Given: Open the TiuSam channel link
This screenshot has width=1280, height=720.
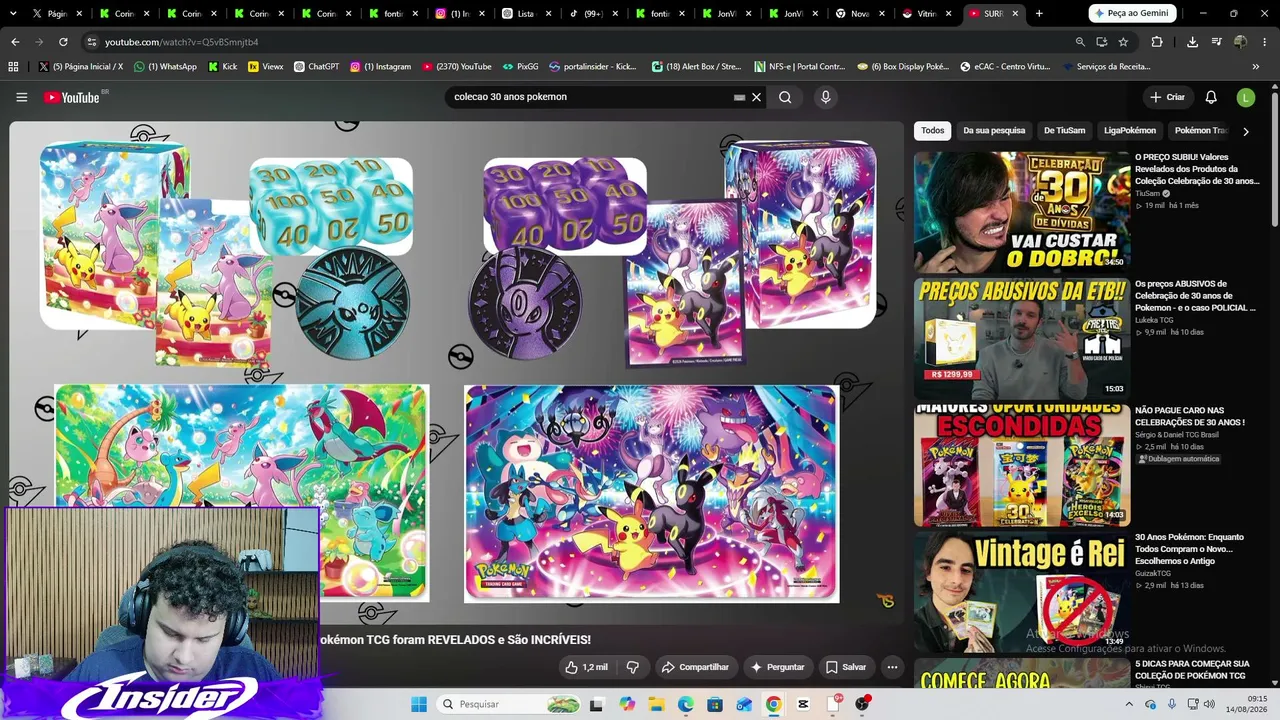Looking at the screenshot, I should click(x=1147, y=194).
